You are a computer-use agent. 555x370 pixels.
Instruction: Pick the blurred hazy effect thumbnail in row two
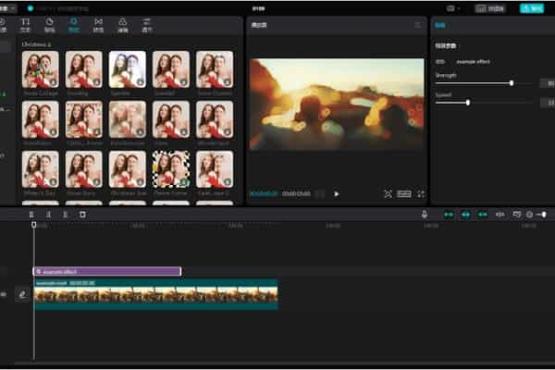click(x=127, y=119)
